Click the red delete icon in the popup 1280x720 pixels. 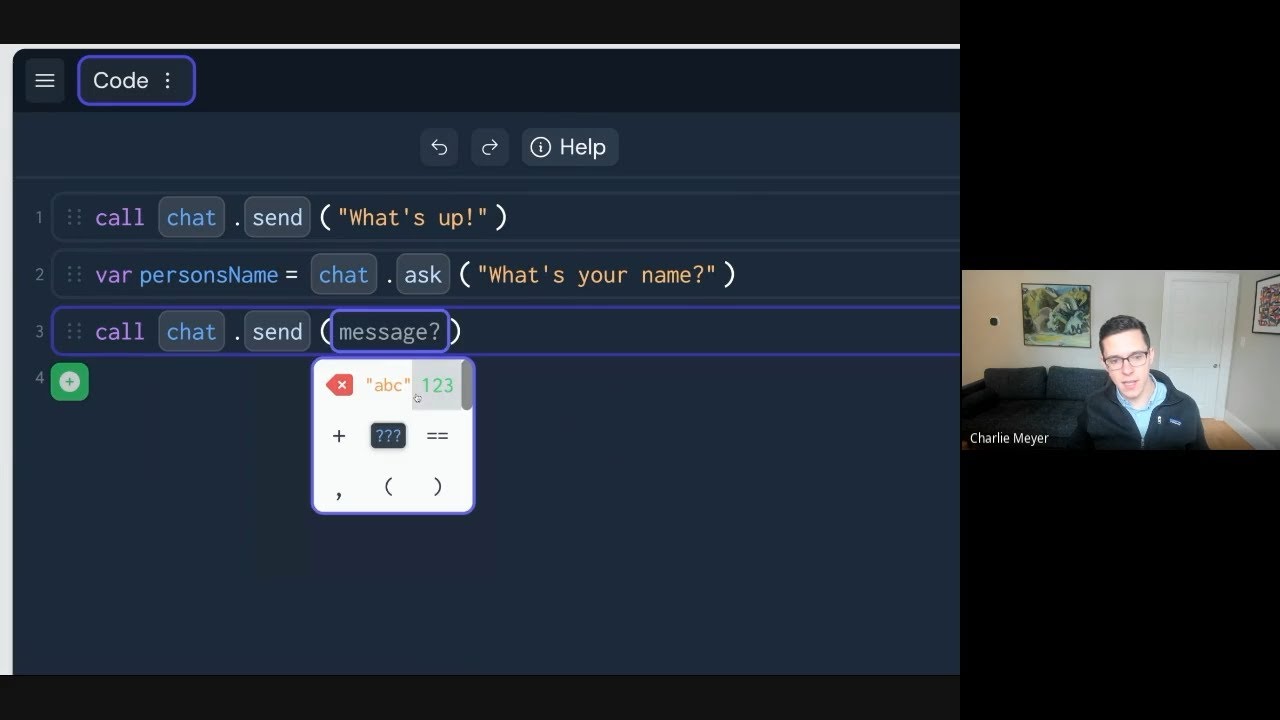coord(339,384)
